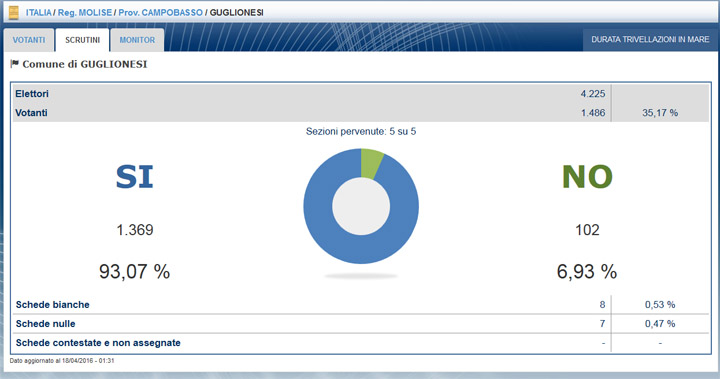Click the large blue SI label
The width and height of the screenshot is (720, 379).
pyautogui.click(x=134, y=177)
